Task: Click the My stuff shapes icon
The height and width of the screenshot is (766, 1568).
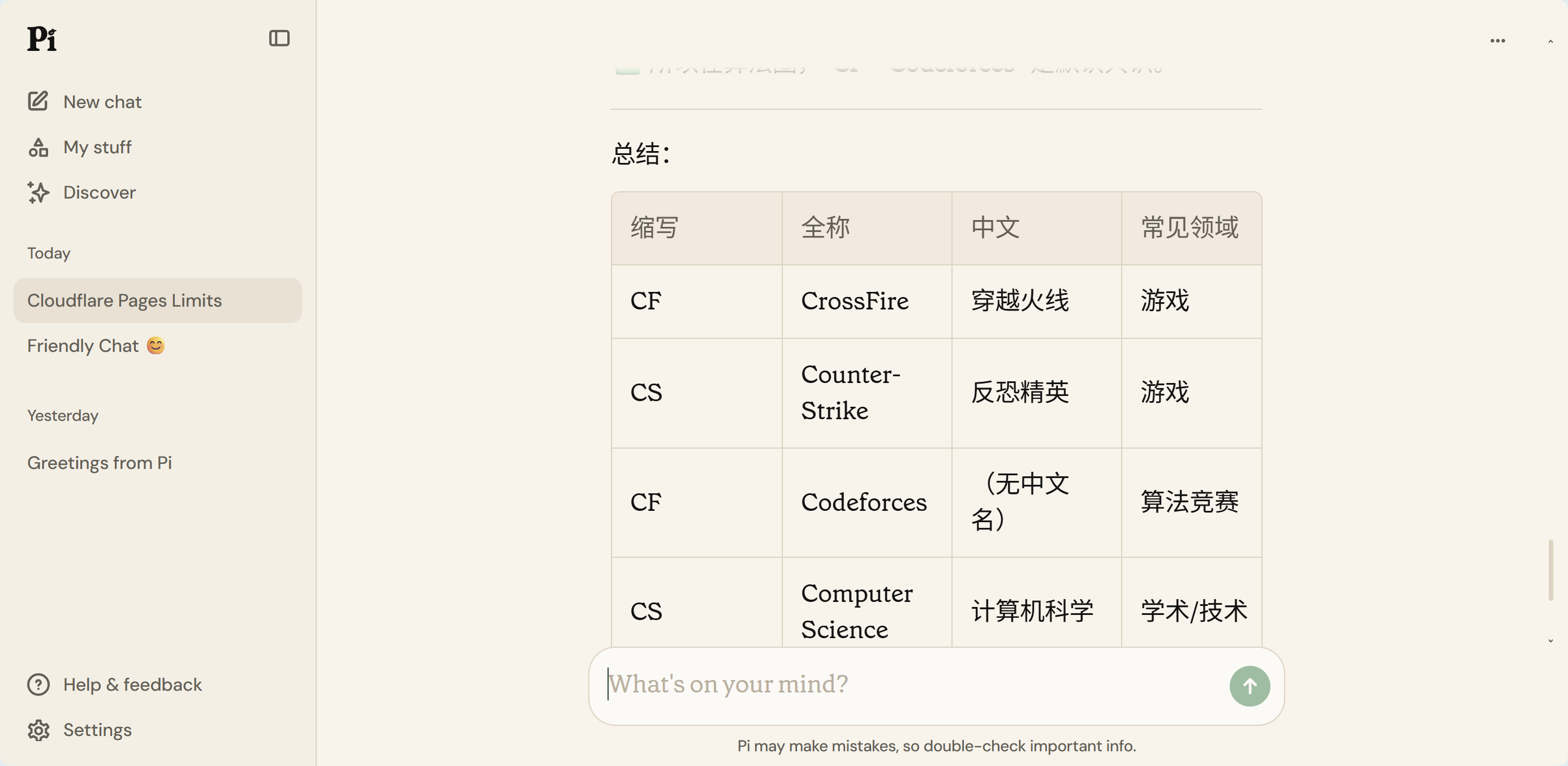Action: tap(38, 147)
